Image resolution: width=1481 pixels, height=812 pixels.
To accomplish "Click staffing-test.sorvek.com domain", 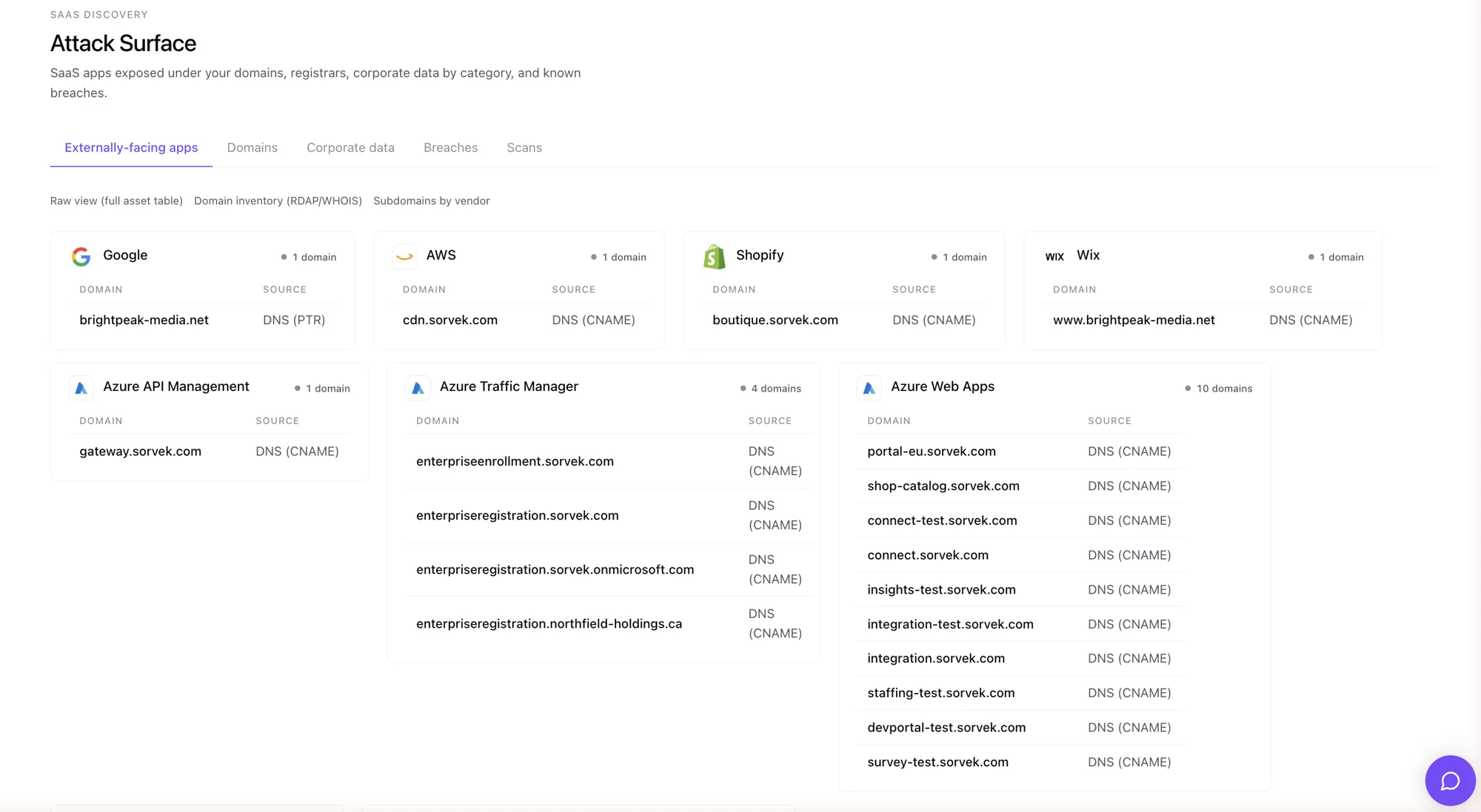I will [x=941, y=693].
